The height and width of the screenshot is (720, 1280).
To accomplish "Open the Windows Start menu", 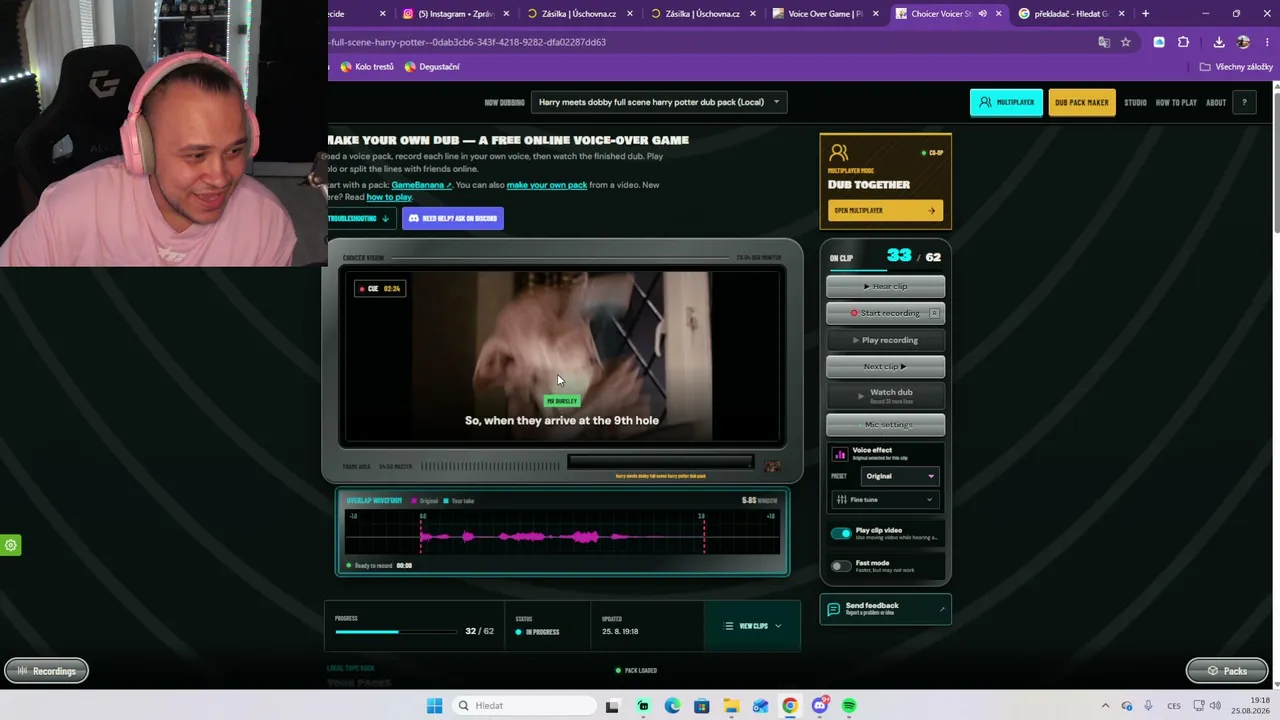I will tap(434, 706).
